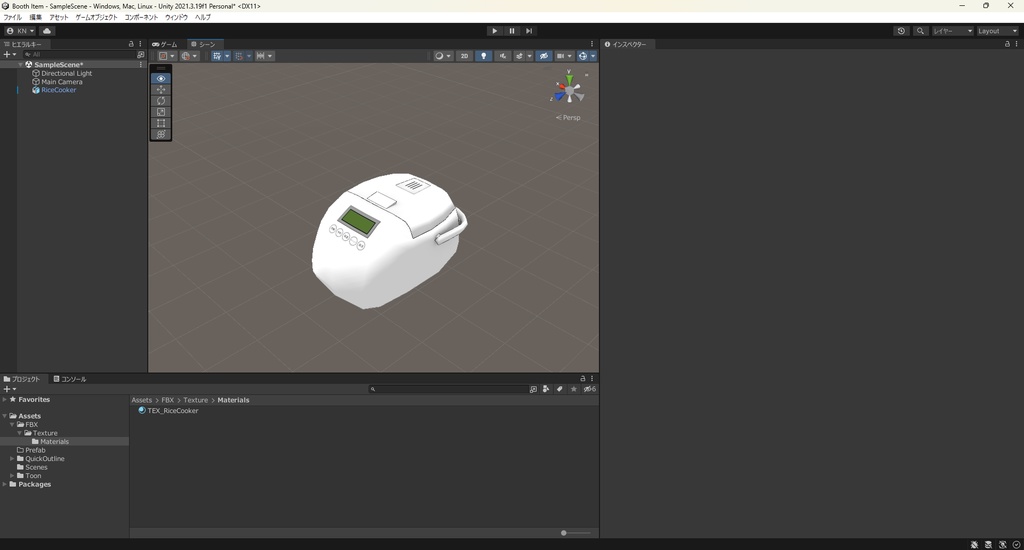Open the レイヤー (Layers) dropdown
The height and width of the screenshot is (550, 1024).
tap(953, 31)
